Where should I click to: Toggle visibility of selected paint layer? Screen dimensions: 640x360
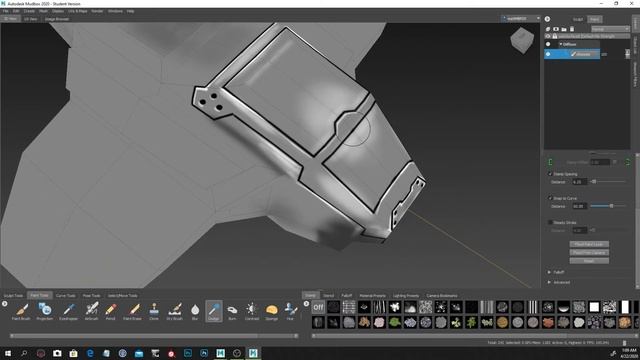pyautogui.click(x=548, y=54)
